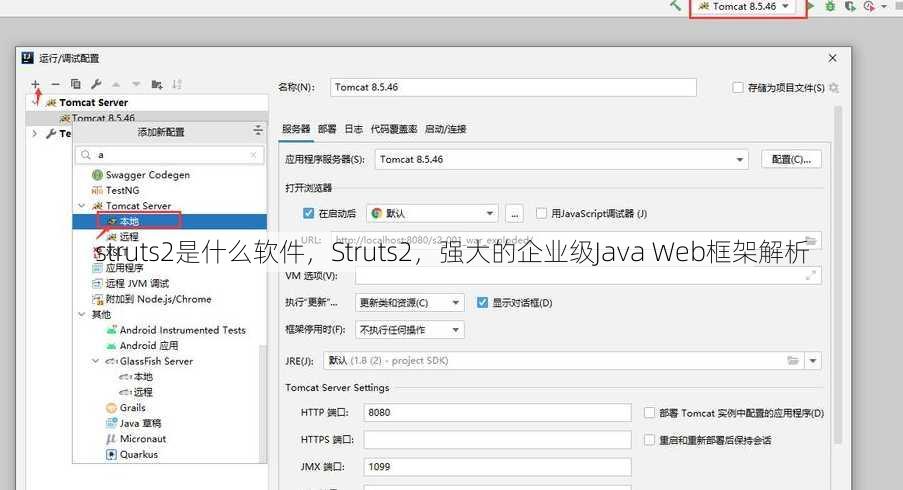This screenshot has height=490, width=903.
Task: Click the green Run icon in toolbar
Action: 810,6
